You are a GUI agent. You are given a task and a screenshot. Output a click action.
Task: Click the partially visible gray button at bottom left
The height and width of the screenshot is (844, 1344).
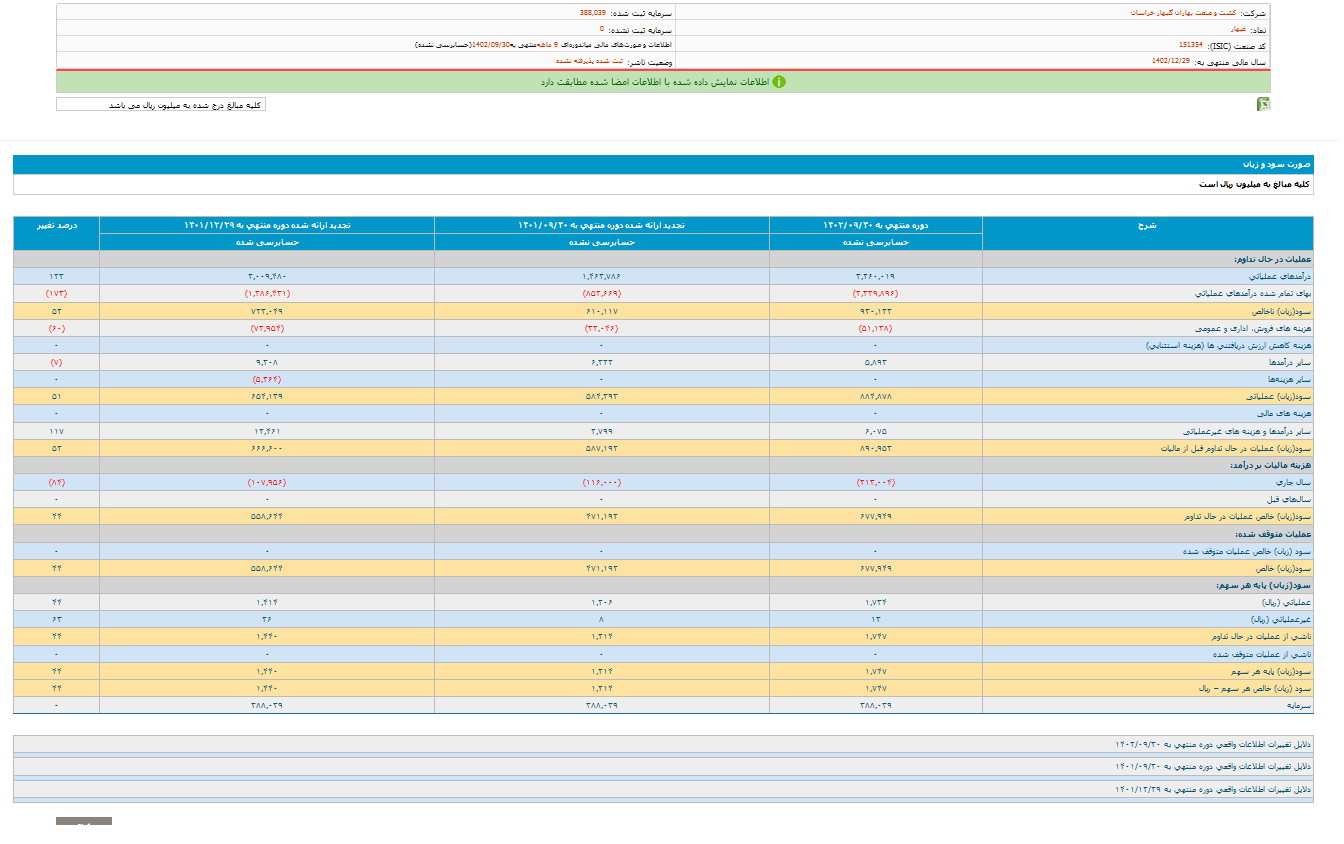84,822
